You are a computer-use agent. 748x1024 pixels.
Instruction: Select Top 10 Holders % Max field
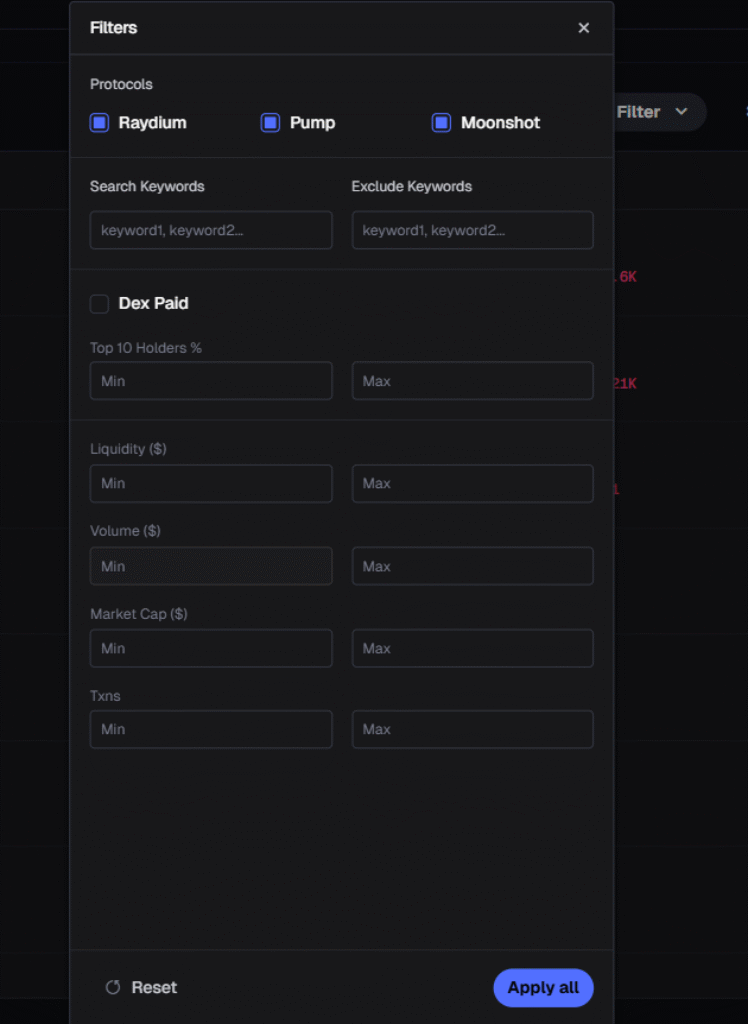point(472,381)
